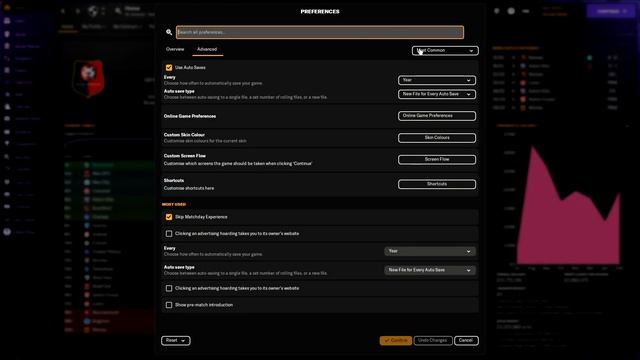Image resolution: width=640 pixels, height=360 pixels.
Task: Switch to the Overview tab
Action: (175, 49)
